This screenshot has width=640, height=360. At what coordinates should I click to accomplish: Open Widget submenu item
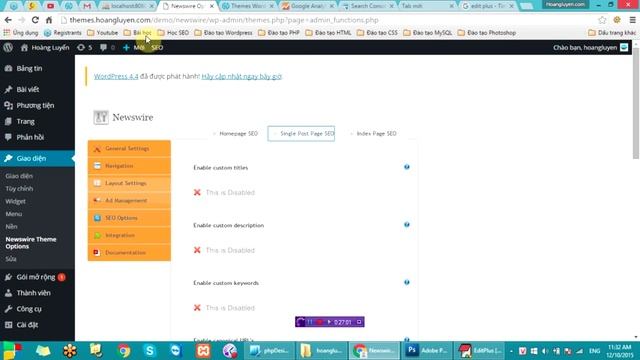(16, 201)
